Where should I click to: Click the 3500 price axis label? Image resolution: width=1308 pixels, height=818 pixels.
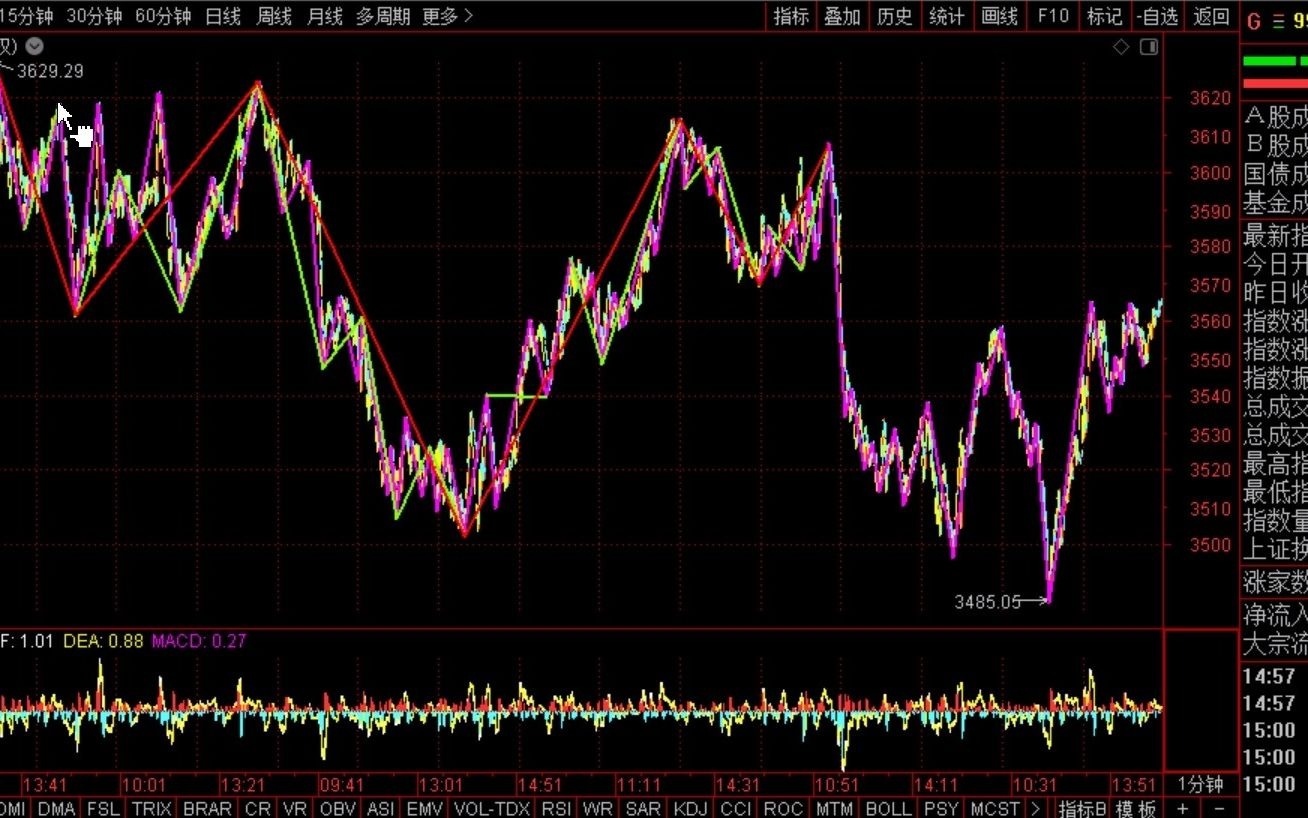point(1210,546)
